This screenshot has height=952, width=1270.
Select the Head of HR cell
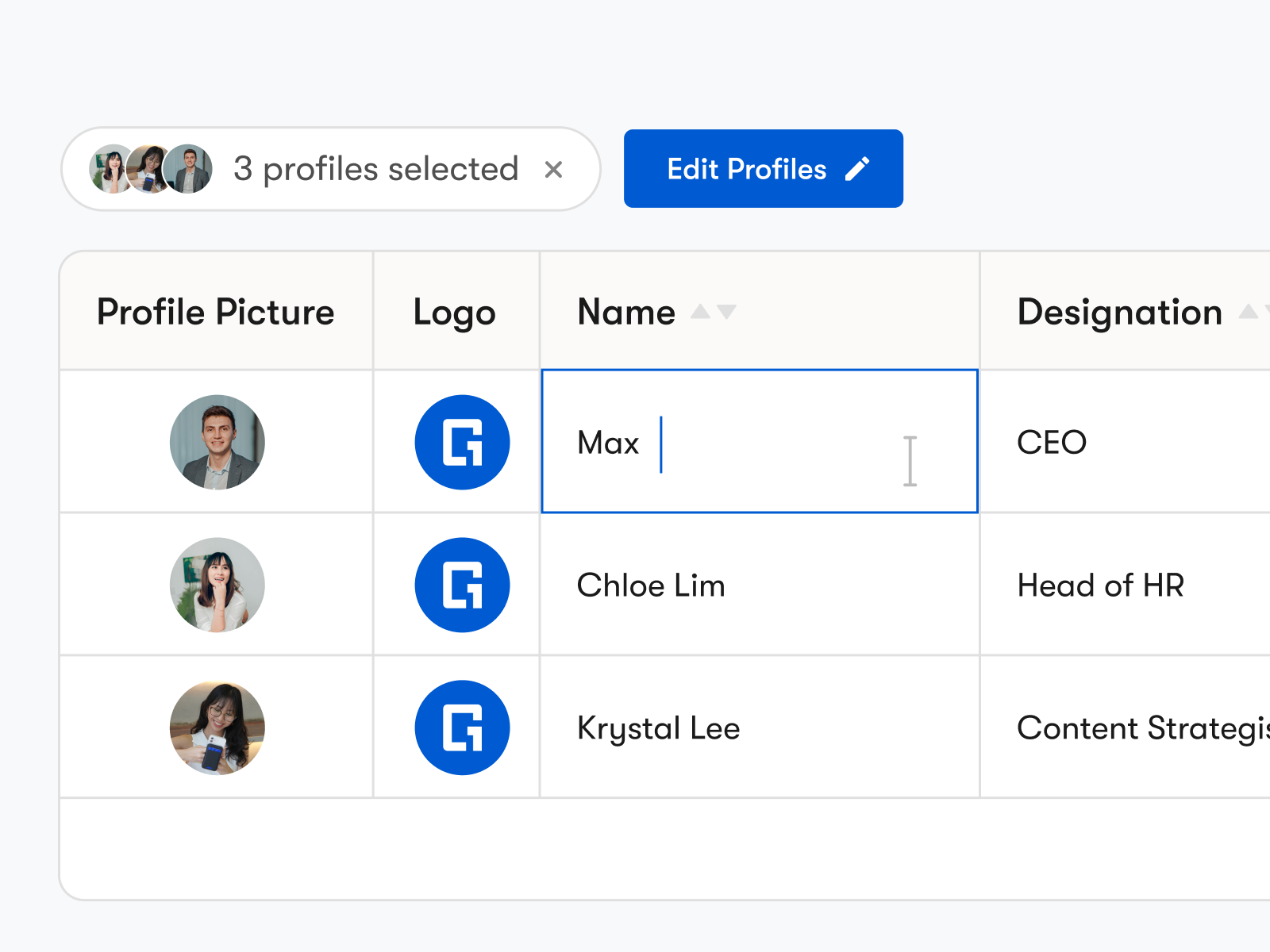click(1126, 585)
